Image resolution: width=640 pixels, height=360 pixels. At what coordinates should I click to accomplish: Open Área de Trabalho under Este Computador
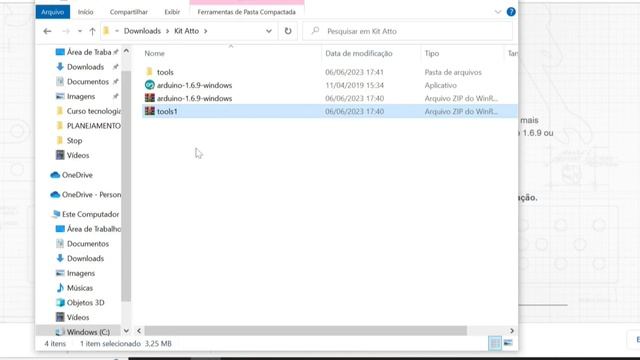point(93,229)
